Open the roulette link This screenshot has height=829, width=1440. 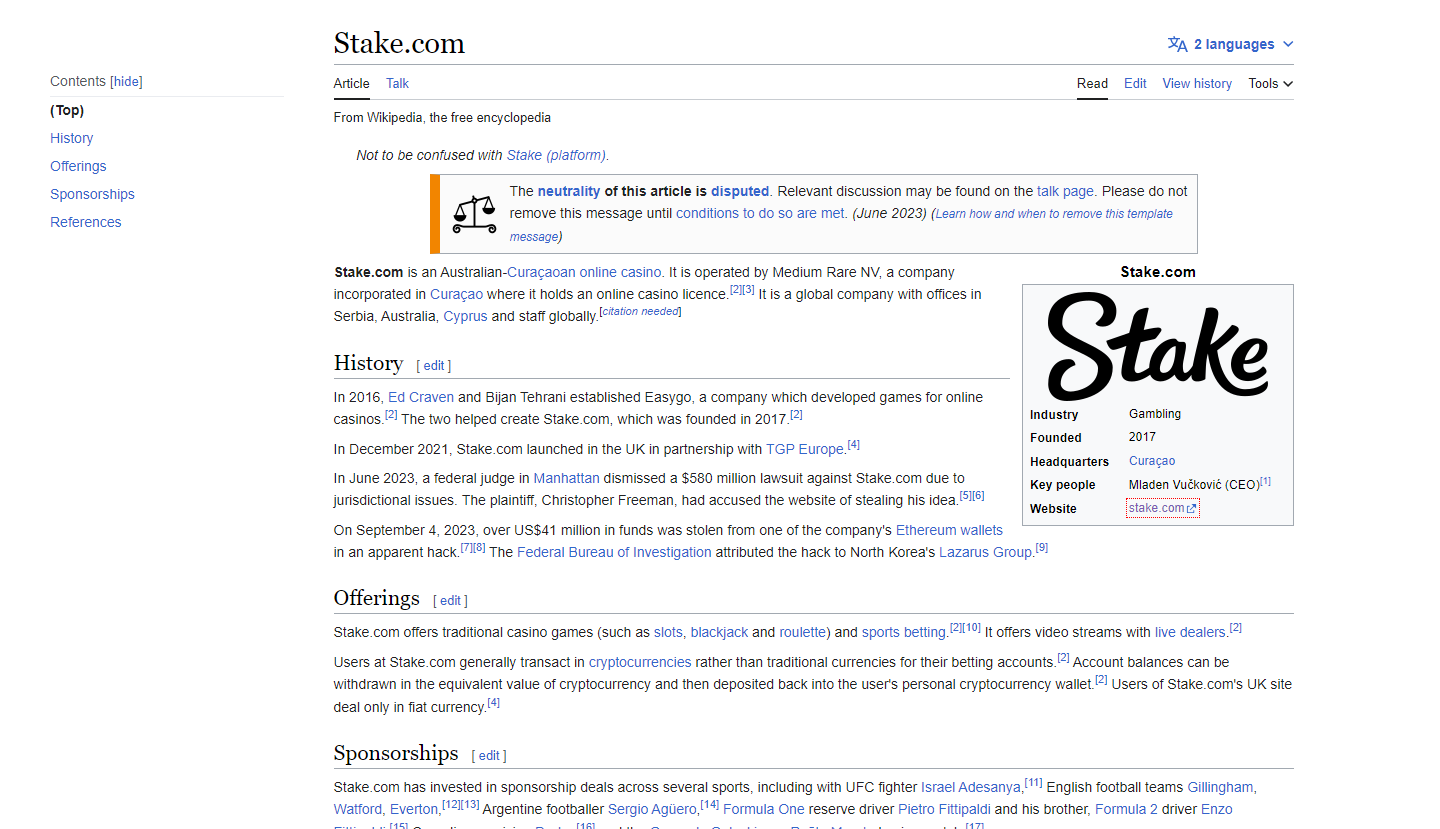pos(803,632)
